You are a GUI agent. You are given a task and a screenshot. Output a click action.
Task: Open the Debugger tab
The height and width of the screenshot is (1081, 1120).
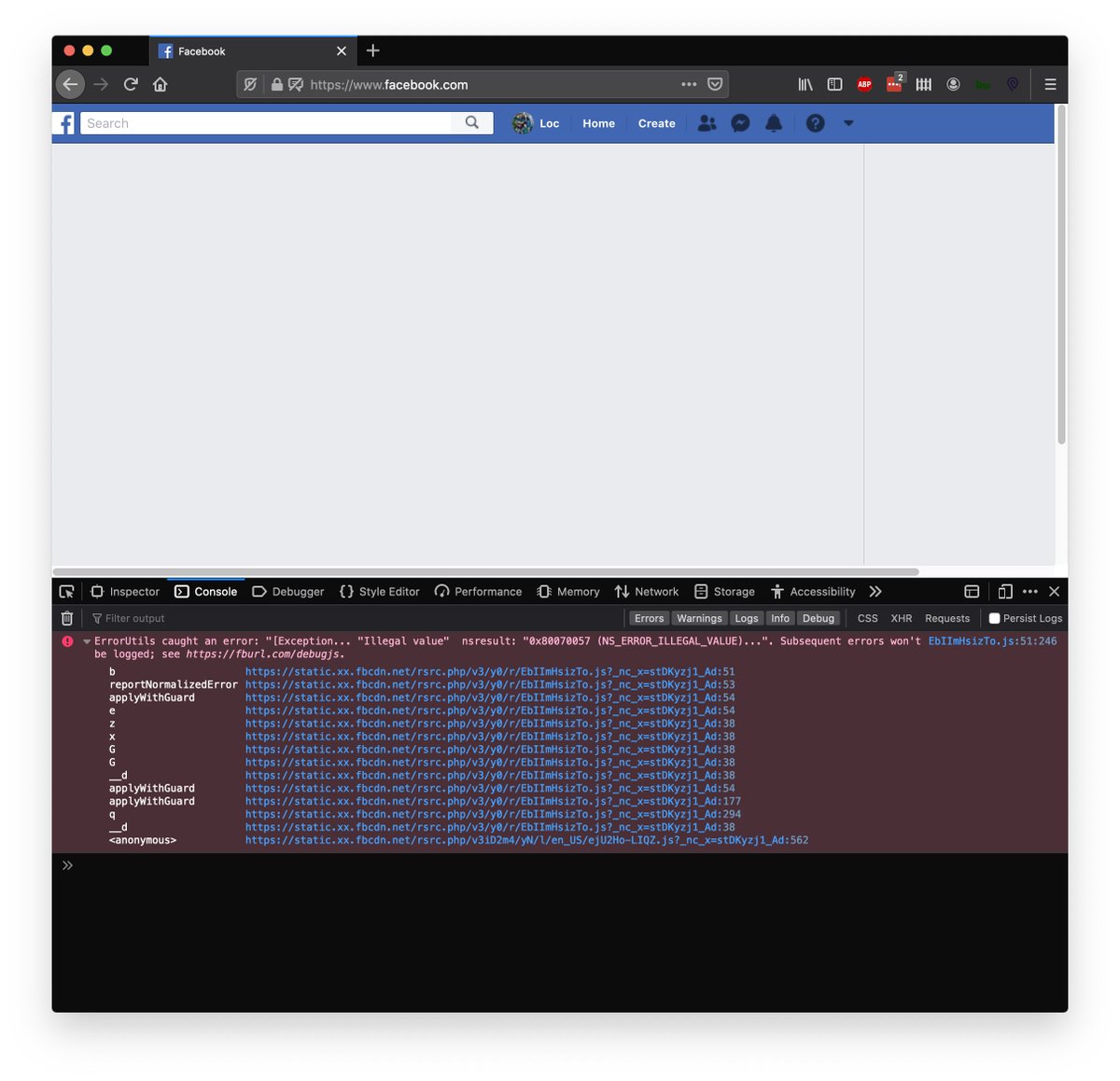click(288, 592)
